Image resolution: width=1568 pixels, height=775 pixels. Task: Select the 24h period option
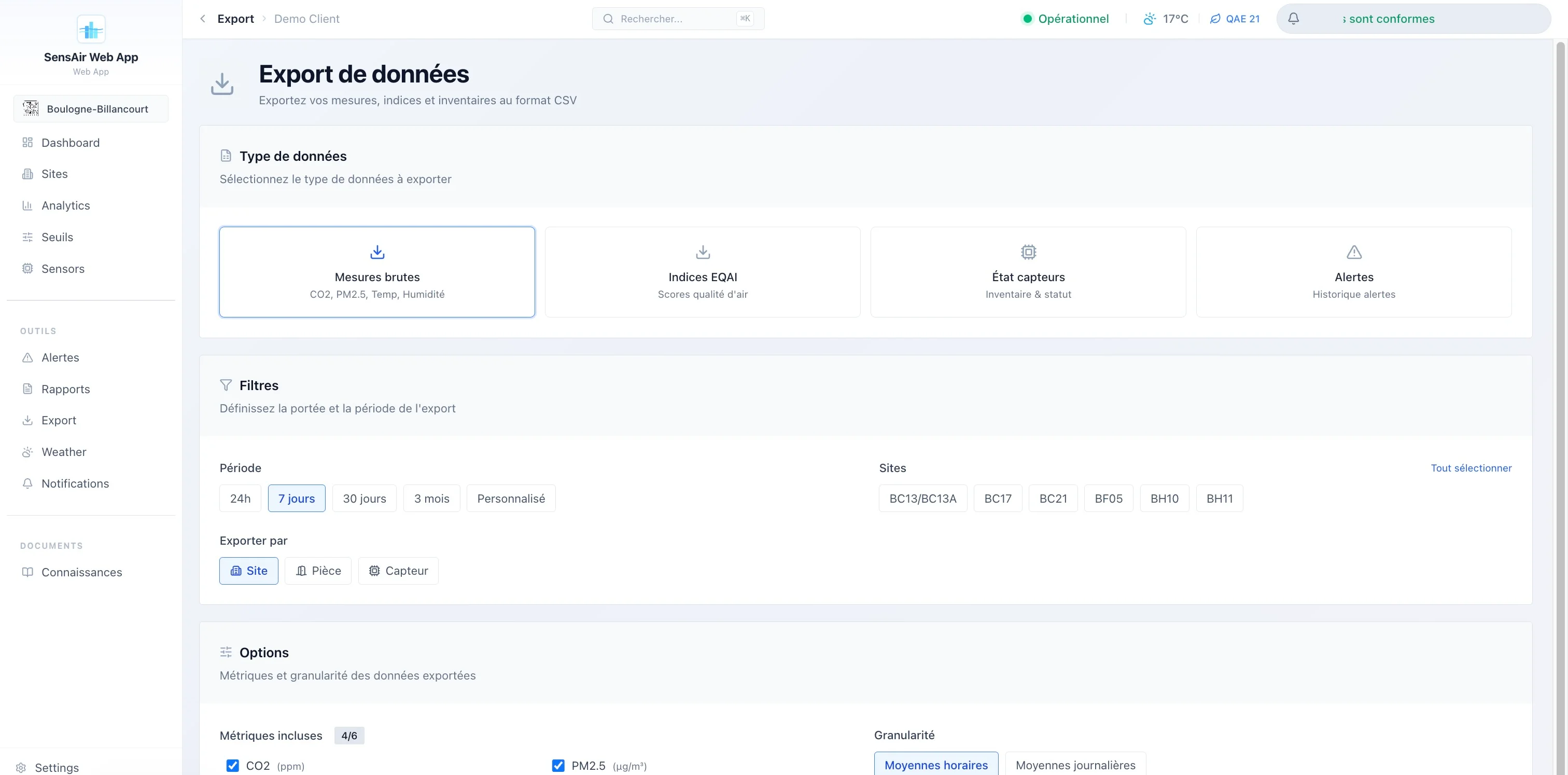(x=241, y=499)
